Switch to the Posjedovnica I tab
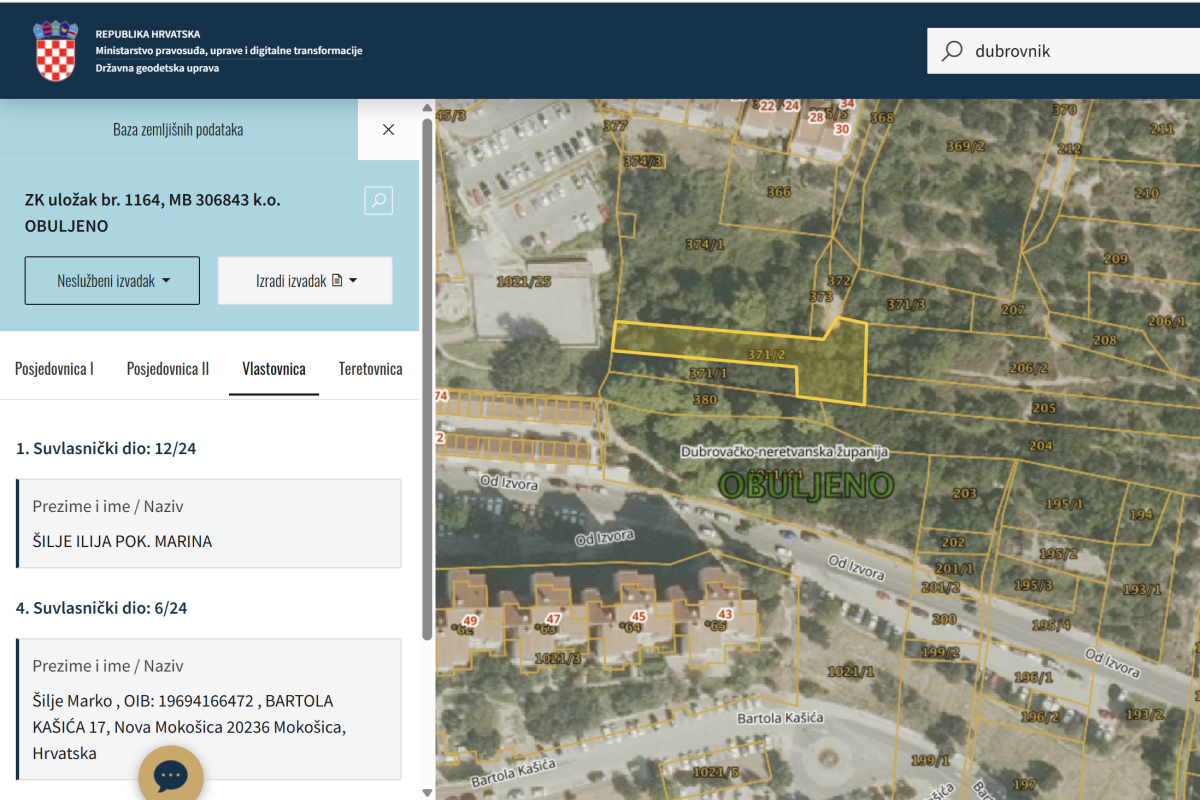The height and width of the screenshot is (800, 1200). [x=54, y=369]
